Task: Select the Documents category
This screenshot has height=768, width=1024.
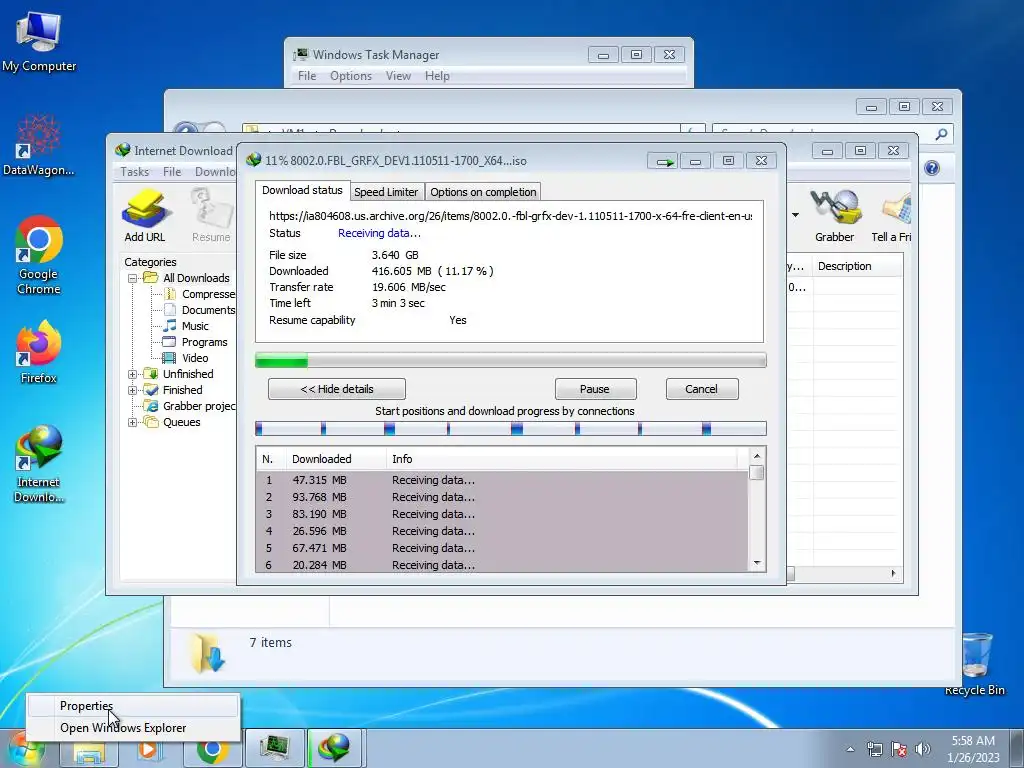Action: click(199, 310)
